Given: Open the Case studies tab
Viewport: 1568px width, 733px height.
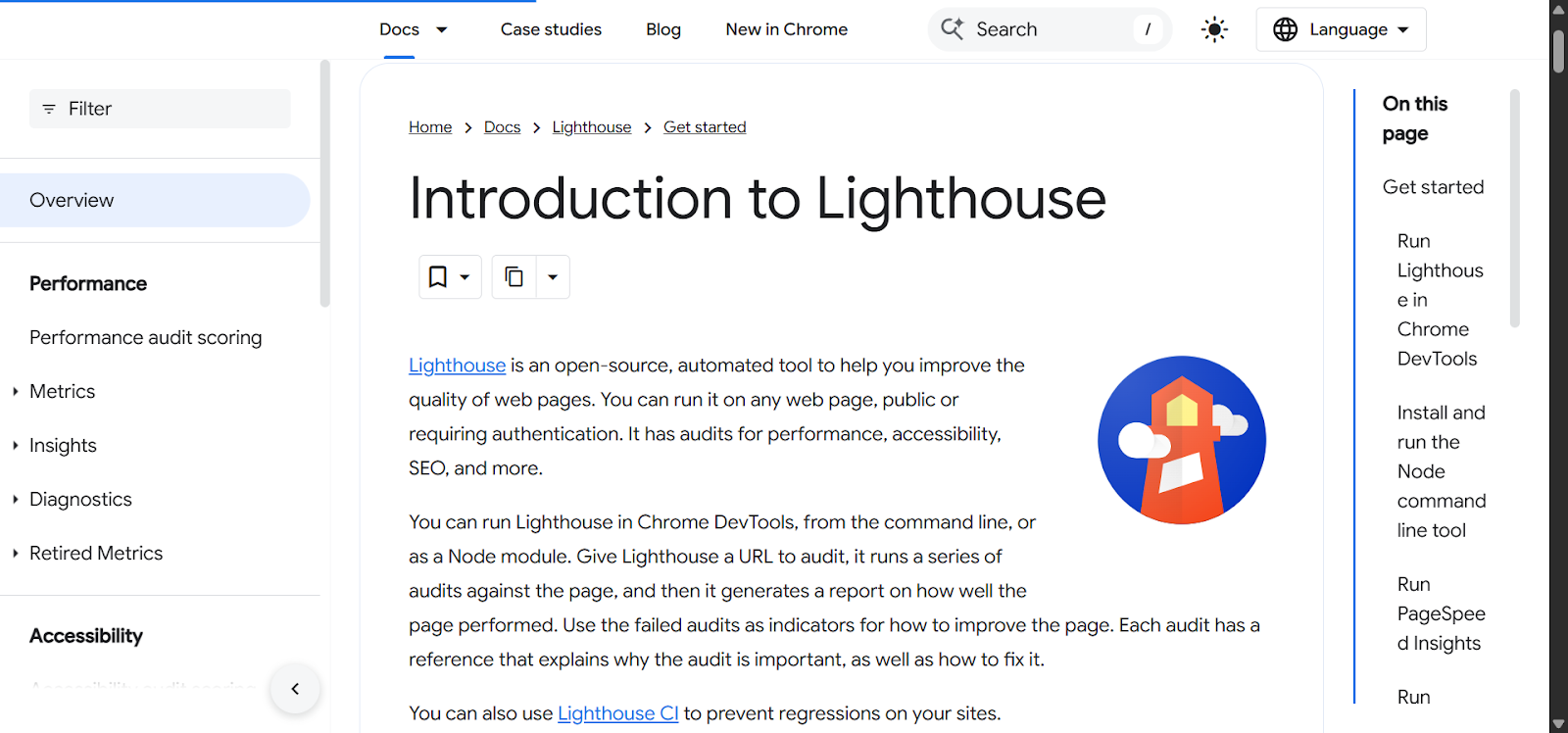Looking at the screenshot, I should (x=551, y=29).
